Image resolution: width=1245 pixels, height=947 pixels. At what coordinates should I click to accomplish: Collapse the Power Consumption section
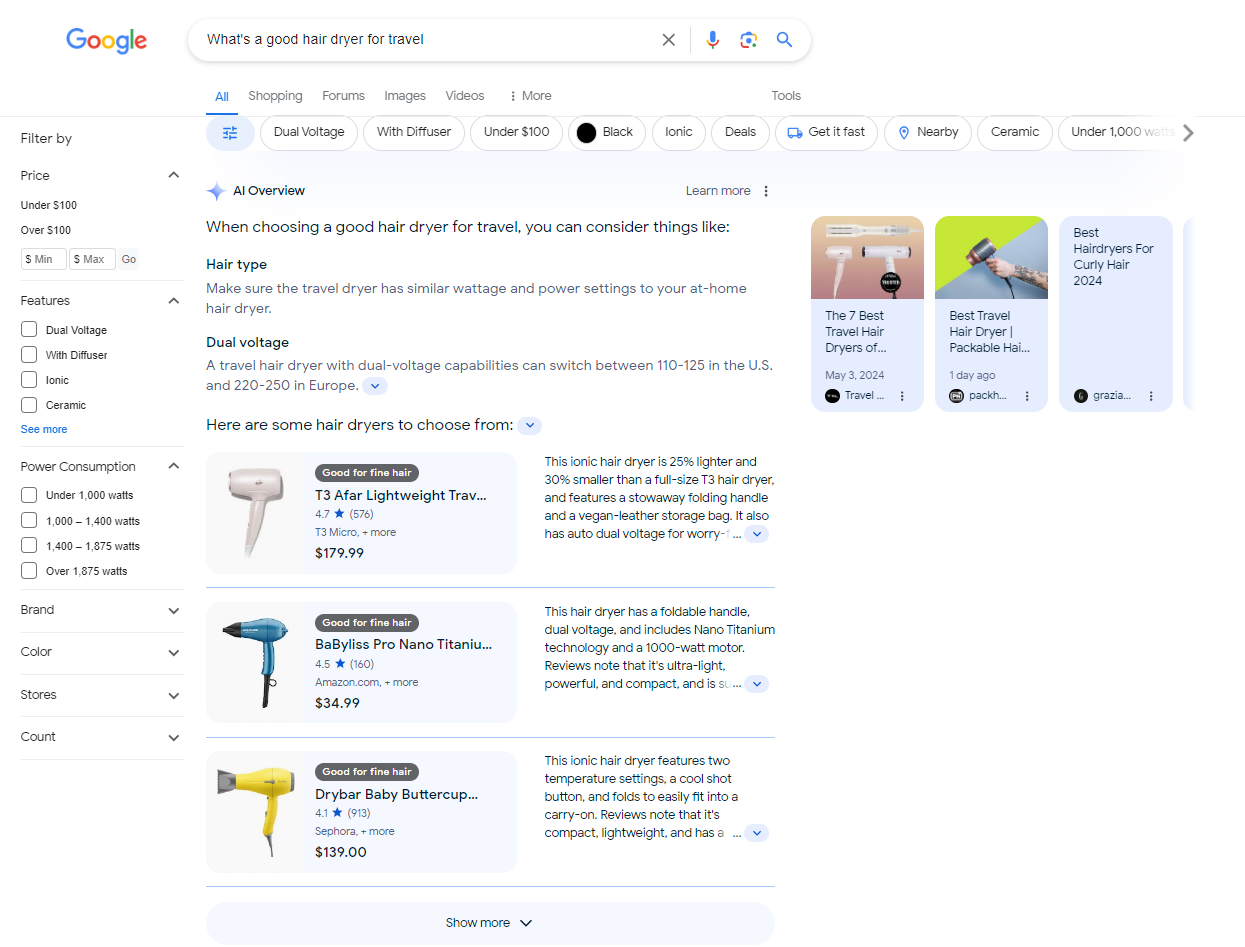point(173,466)
